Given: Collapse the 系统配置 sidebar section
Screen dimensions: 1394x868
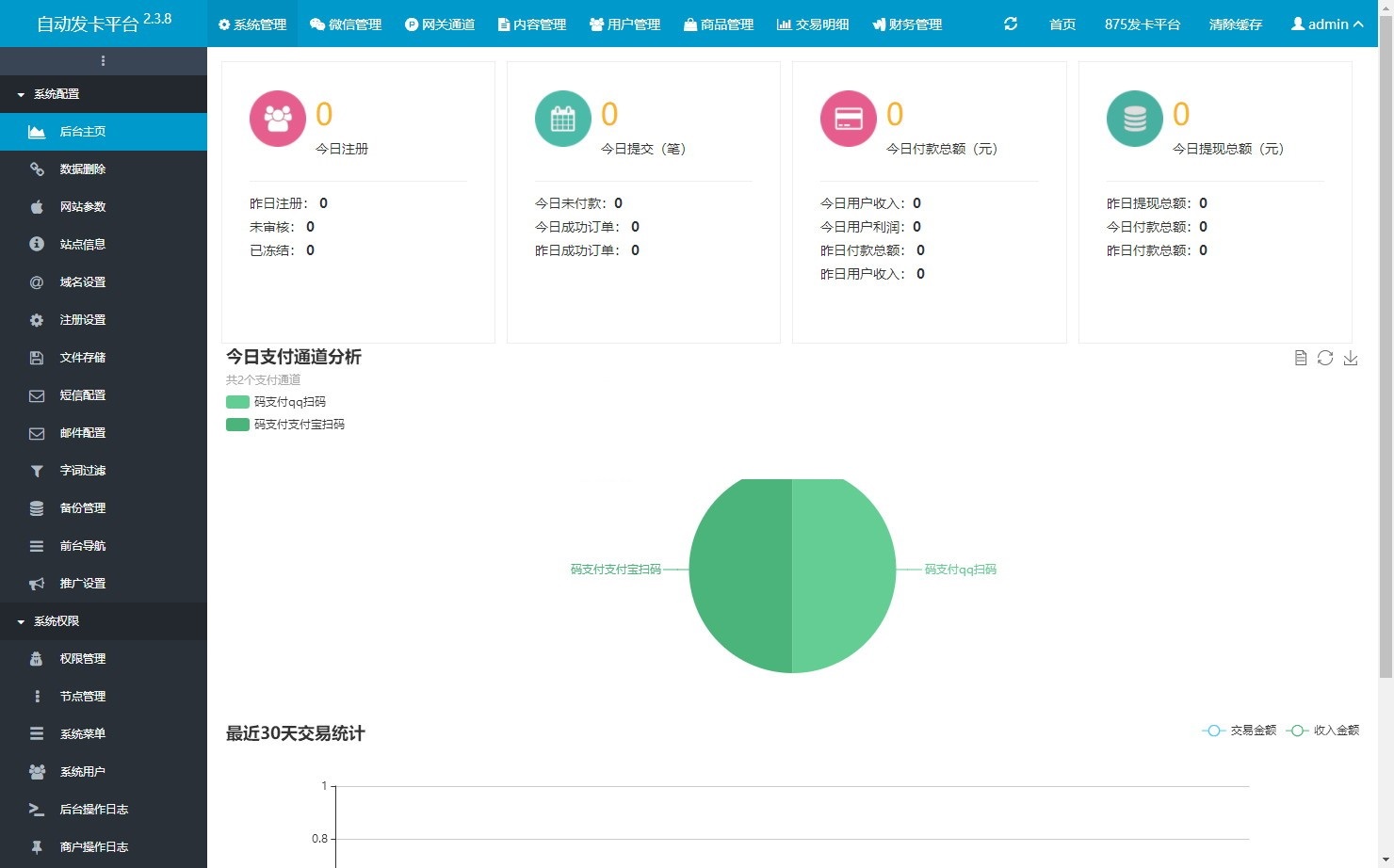Looking at the screenshot, I should 57,94.
